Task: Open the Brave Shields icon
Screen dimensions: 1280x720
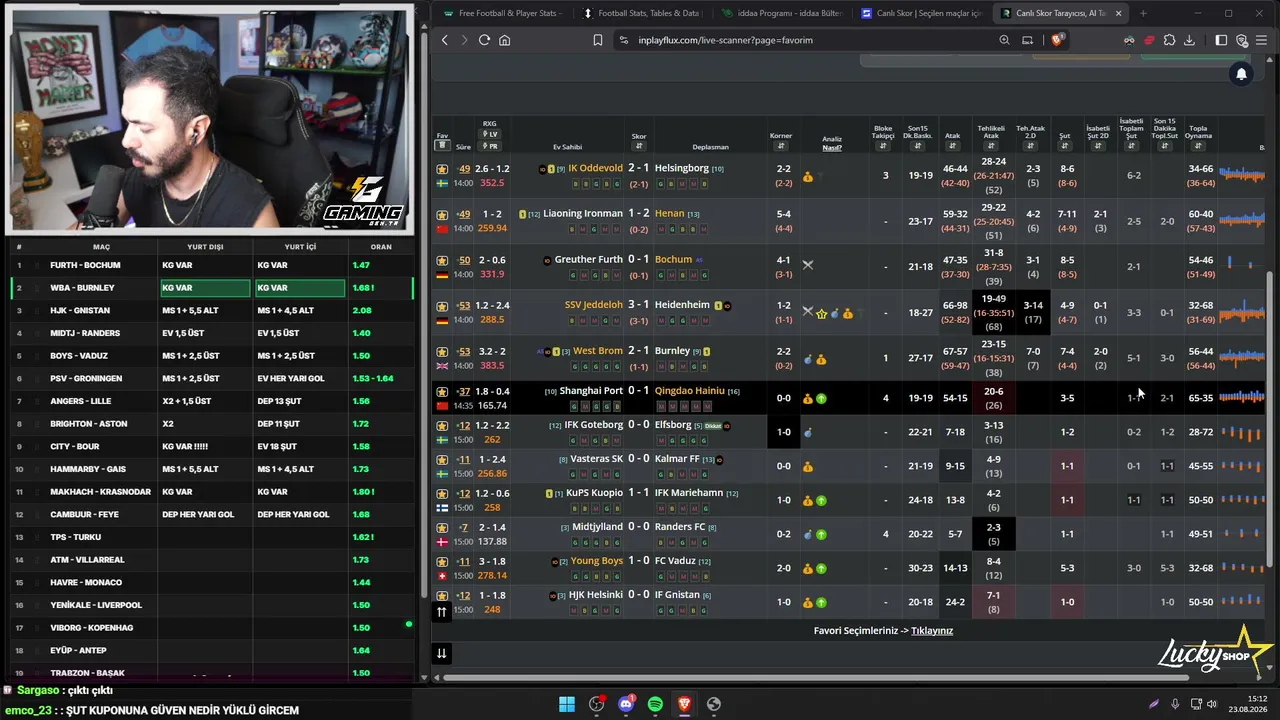Action: pos(1057,40)
